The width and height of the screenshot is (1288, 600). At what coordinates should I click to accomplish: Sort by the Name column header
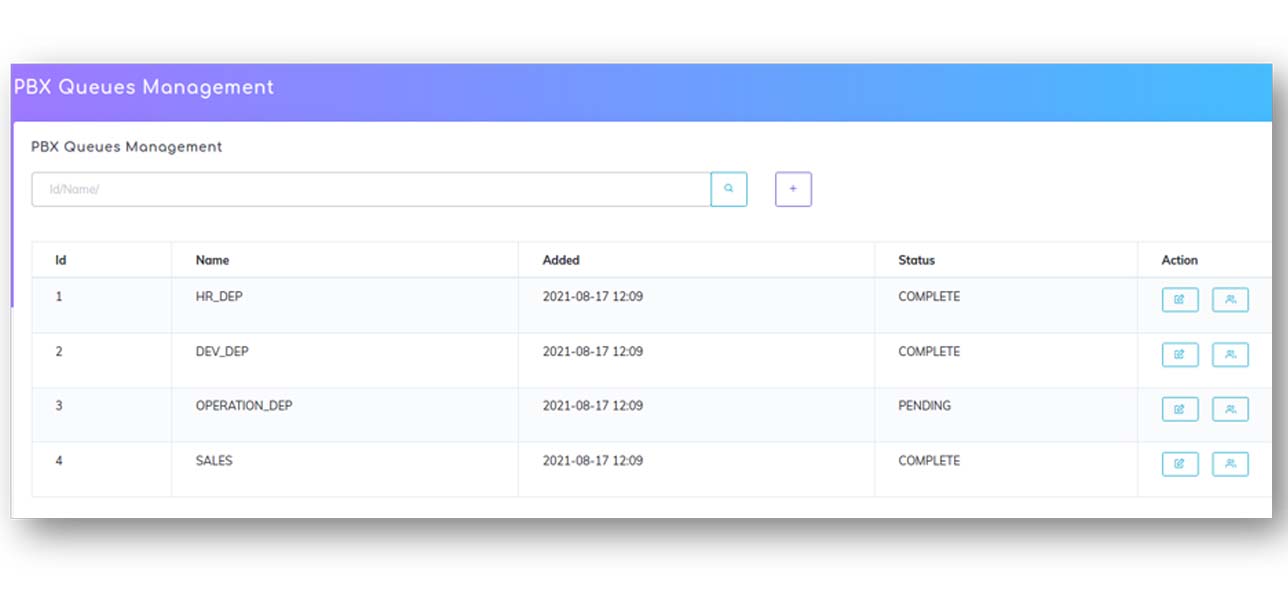click(212, 260)
